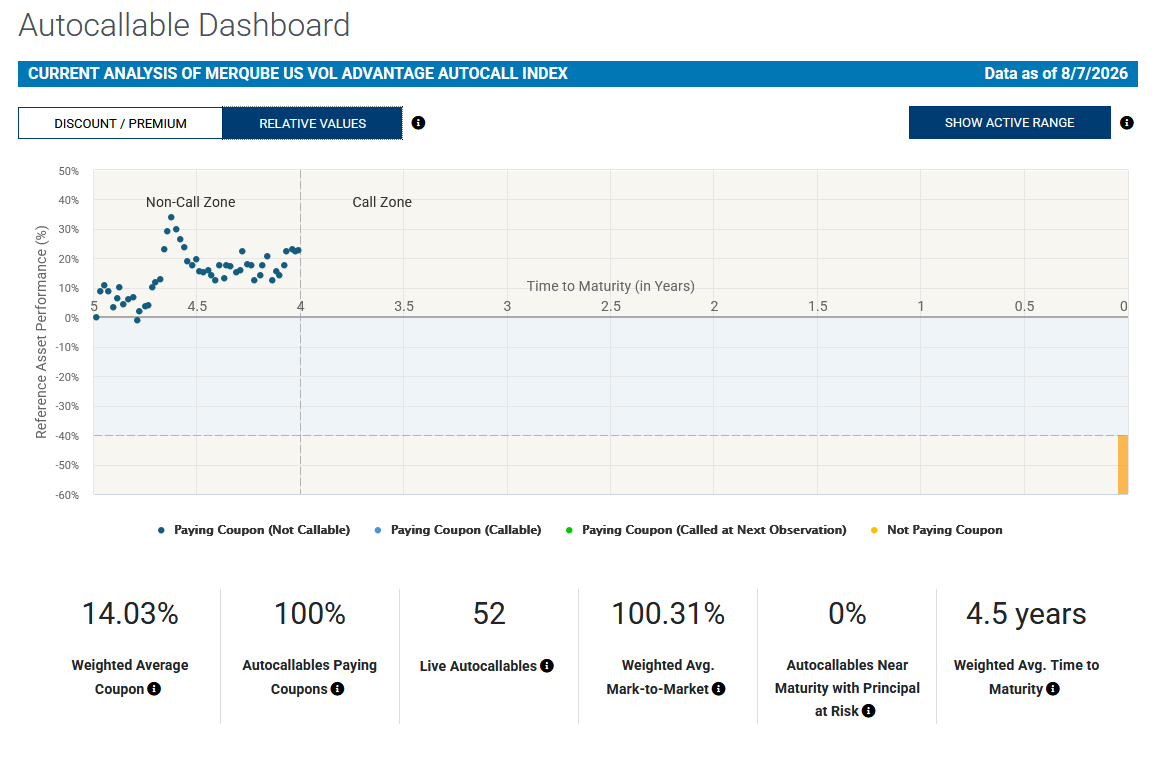This screenshot has height=762, width=1162.
Task: Click the 100% paying coupons value
Action: pyautogui.click(x=310, y=614)
